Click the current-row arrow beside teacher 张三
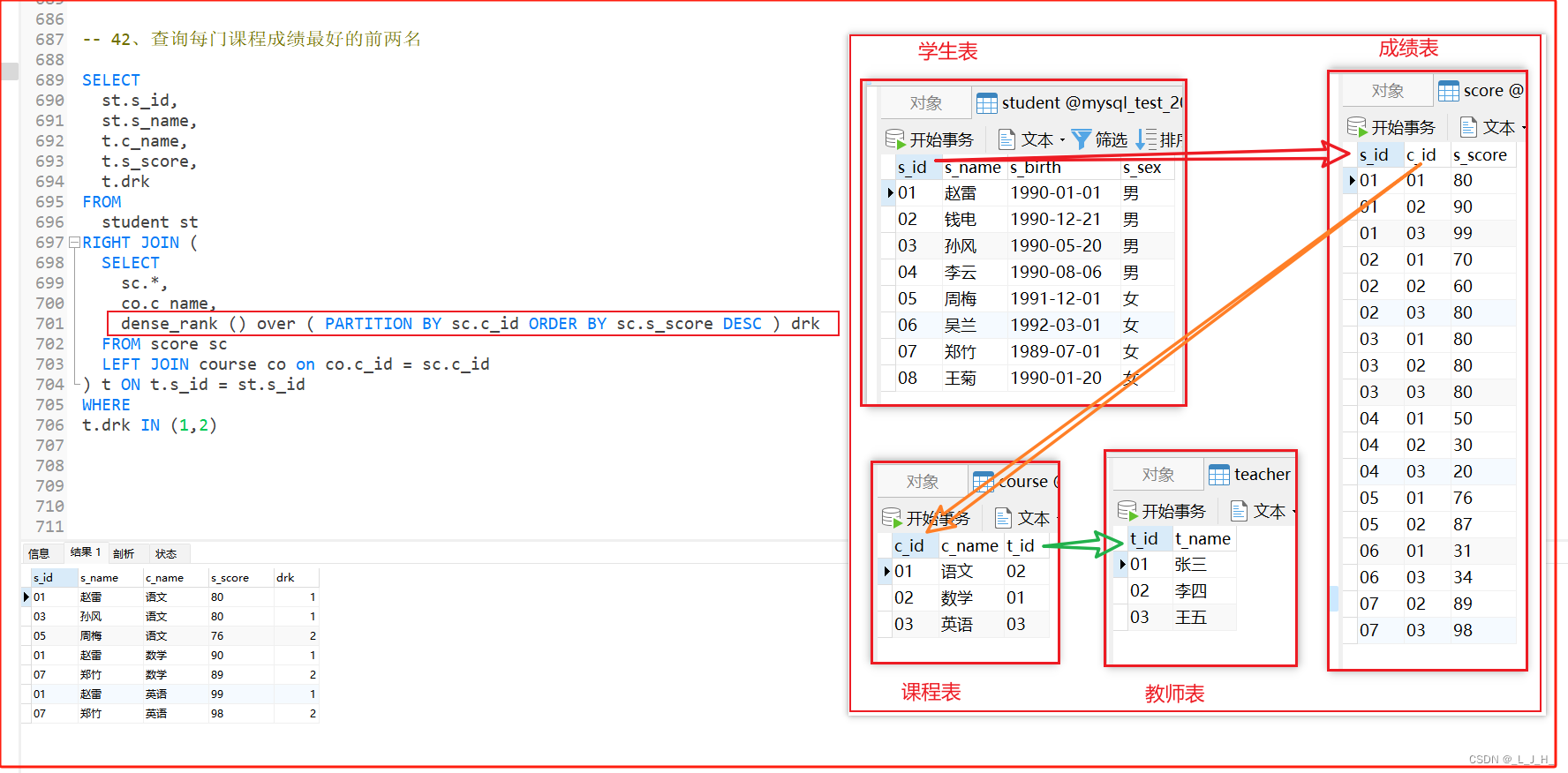Viewport: 1568px width, 773px height. tap(1122, 564)
